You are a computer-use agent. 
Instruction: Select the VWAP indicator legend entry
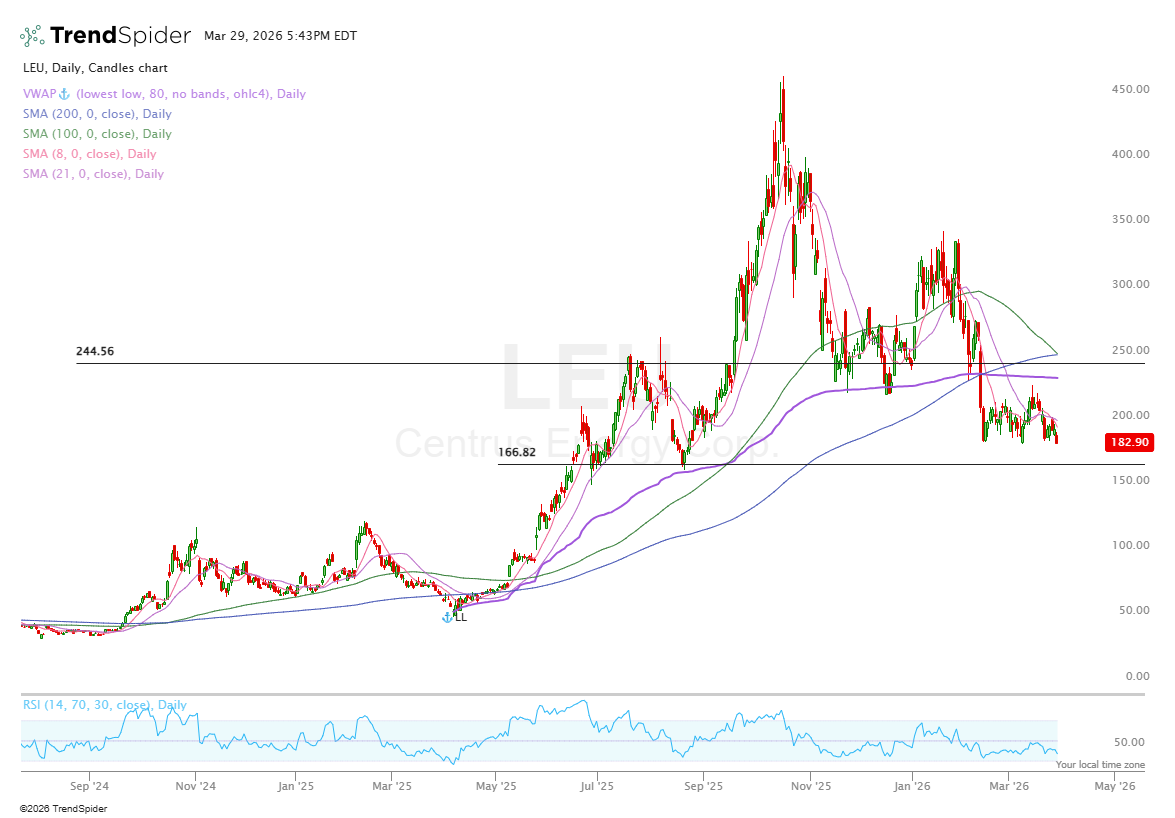(164, 94)
